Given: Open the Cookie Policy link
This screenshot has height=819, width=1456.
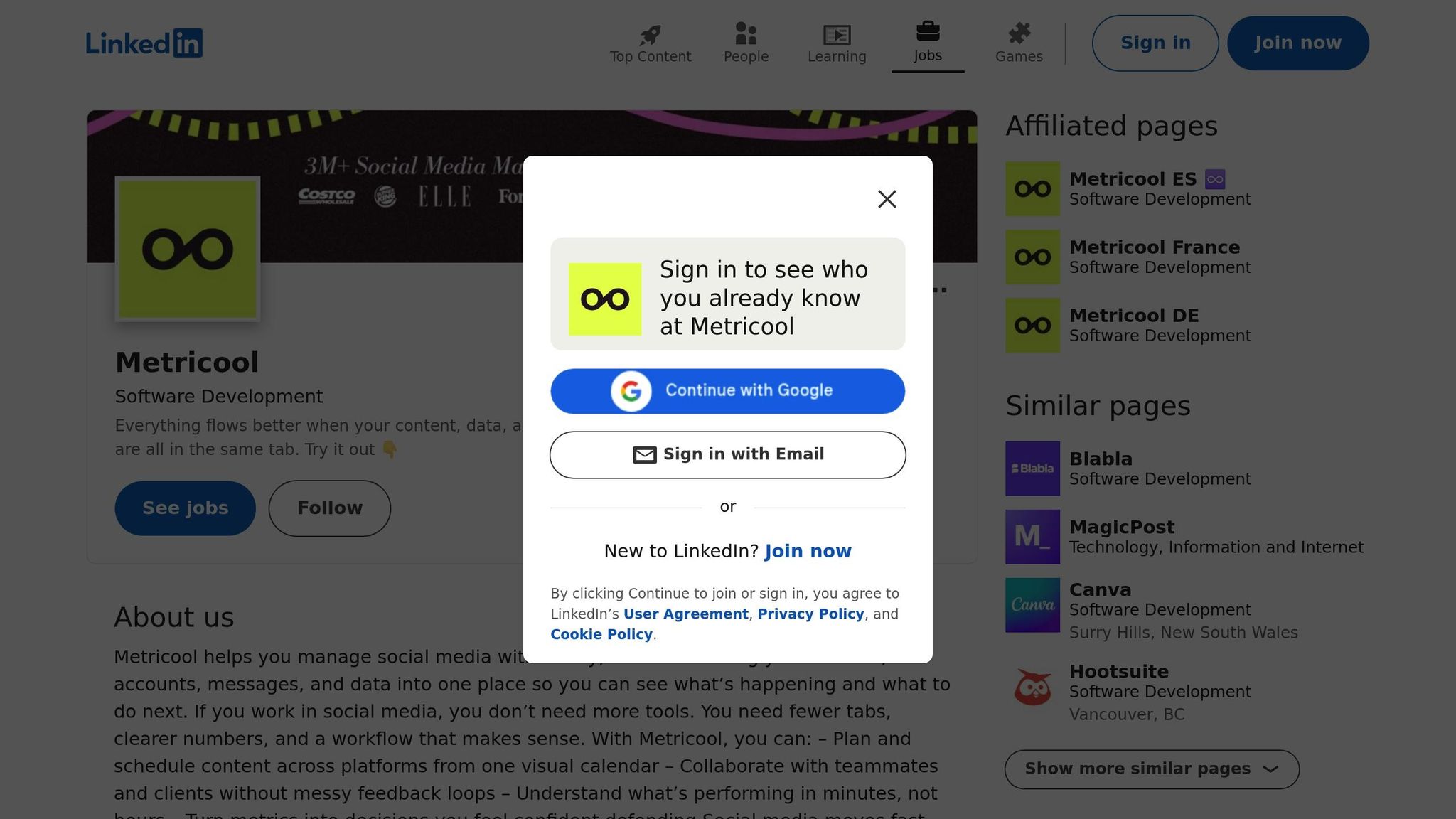Looking at the screenshot, I should coord(601,634).
